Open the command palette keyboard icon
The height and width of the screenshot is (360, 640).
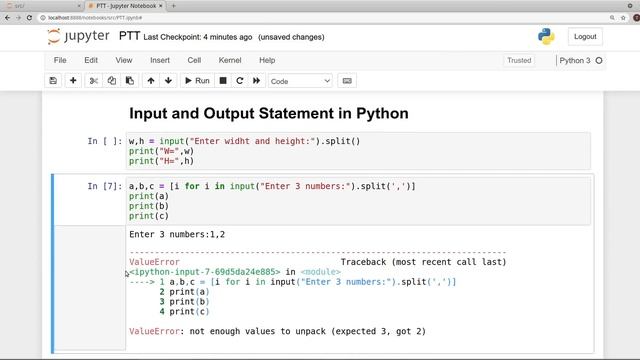(x=347, y=81)
